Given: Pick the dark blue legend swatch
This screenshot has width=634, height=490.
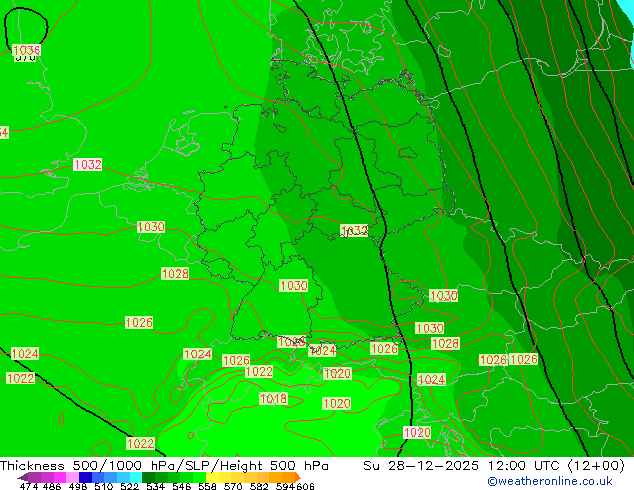Looking at the screenshot, I should coord(84,477).
